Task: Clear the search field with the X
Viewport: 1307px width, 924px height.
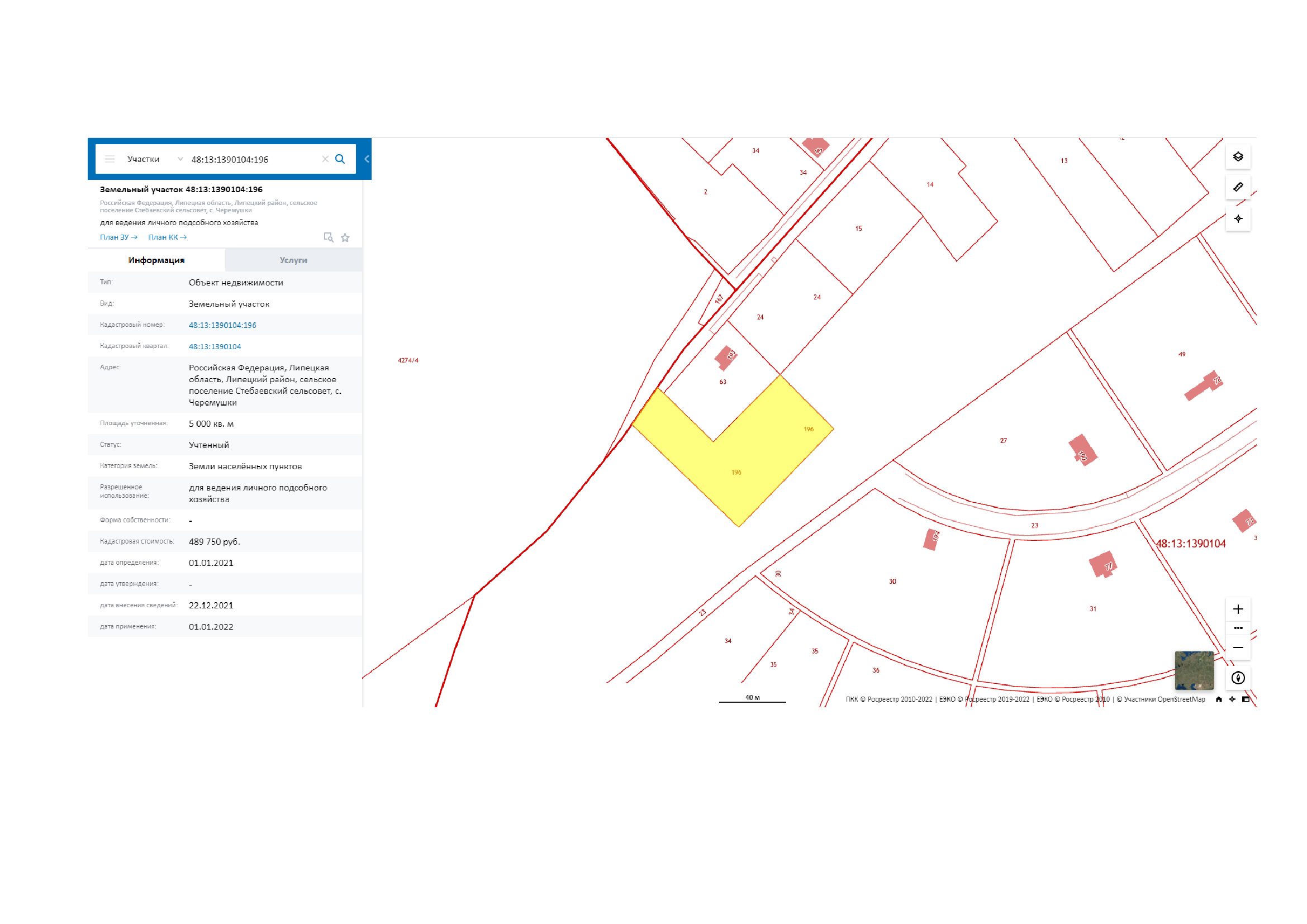Action: tap(326, 159)
